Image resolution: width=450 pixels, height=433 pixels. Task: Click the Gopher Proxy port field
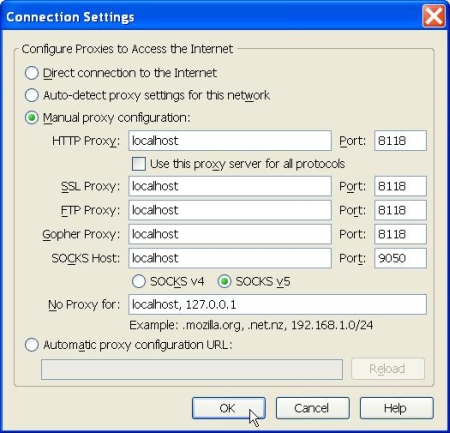pyautogui.click(x=400, y=234)
